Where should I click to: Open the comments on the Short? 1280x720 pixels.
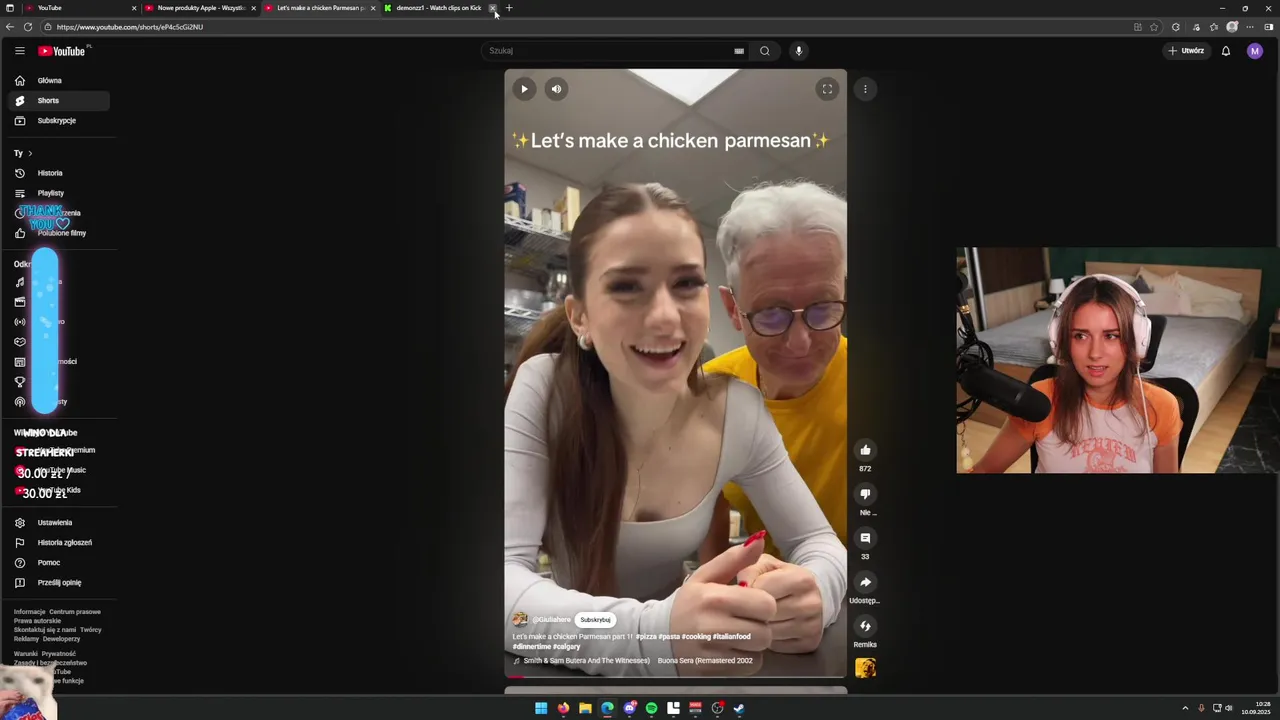[865, 538]
